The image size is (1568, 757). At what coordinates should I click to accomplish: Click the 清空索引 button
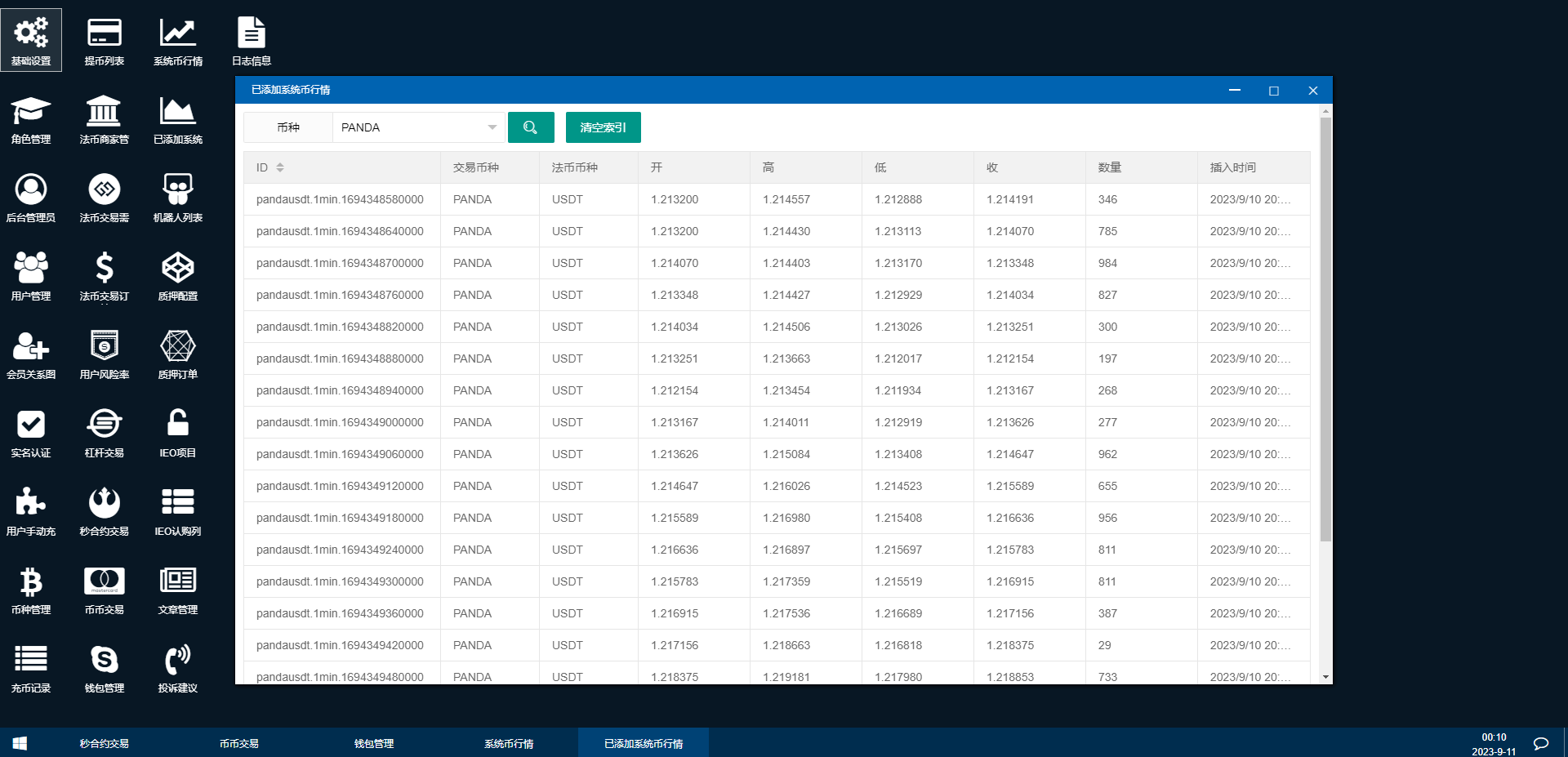point(603,127)
